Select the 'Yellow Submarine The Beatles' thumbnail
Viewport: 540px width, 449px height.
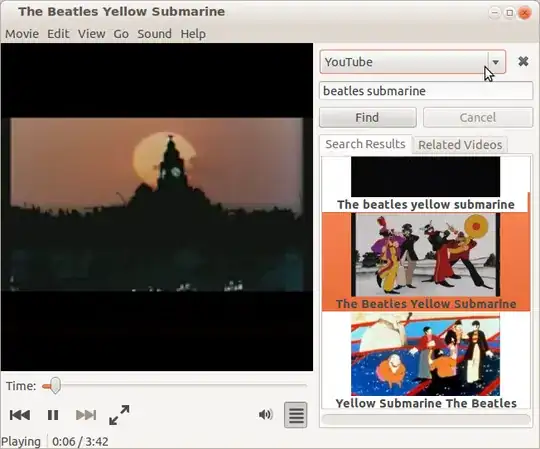tap(425, 354)
